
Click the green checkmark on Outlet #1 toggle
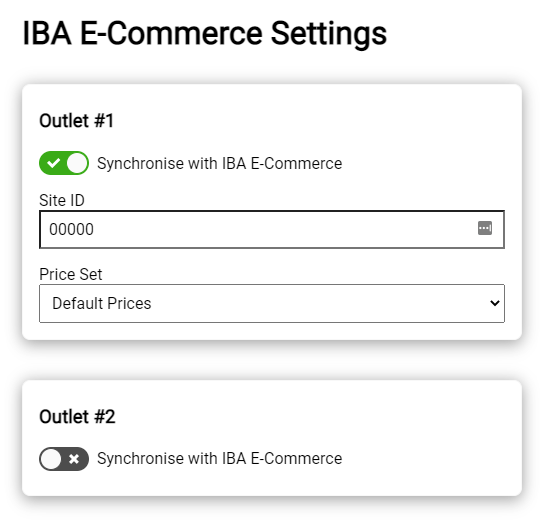(53, 163)
